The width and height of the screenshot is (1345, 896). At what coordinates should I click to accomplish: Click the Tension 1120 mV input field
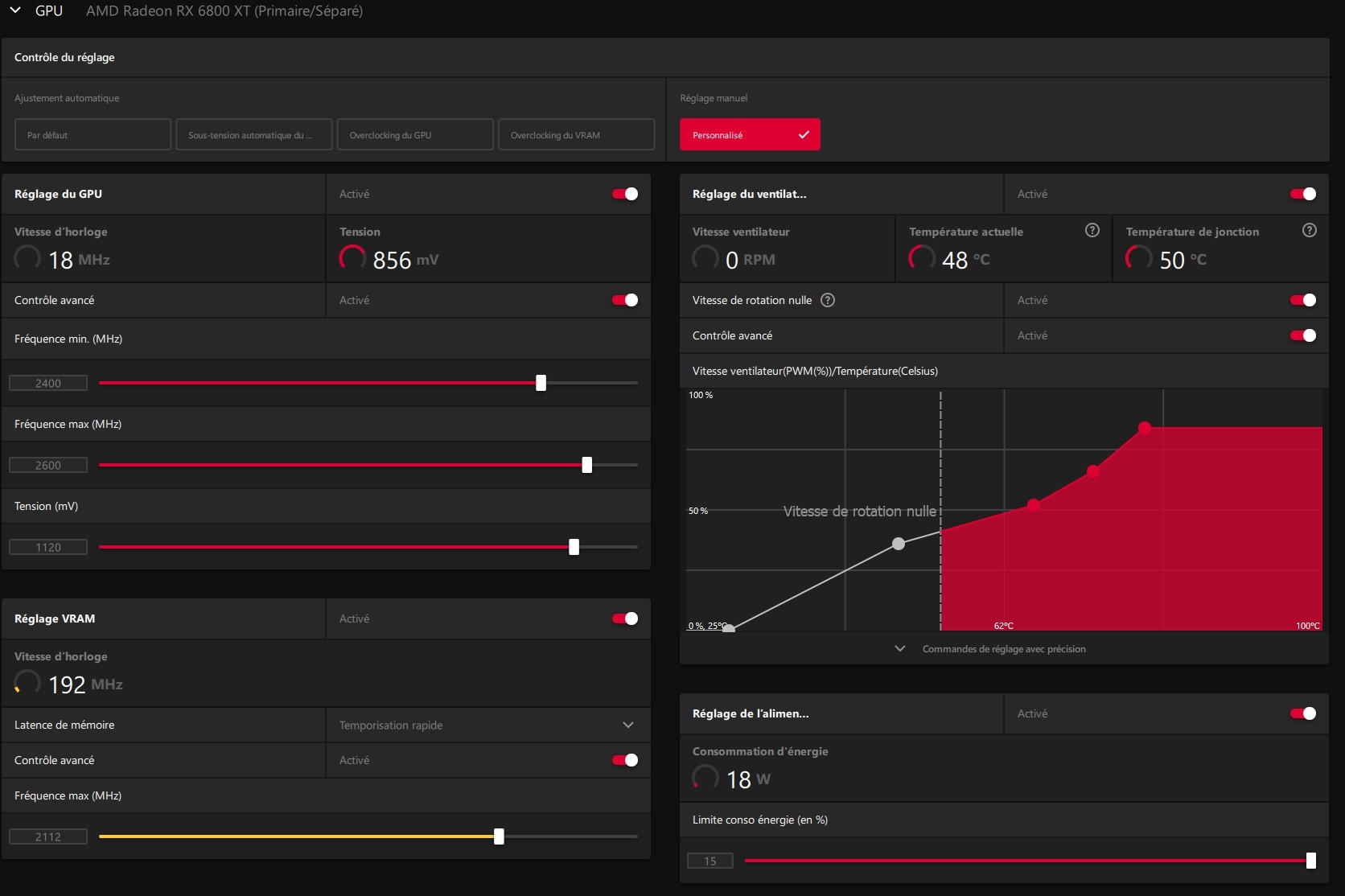(48, 547)
